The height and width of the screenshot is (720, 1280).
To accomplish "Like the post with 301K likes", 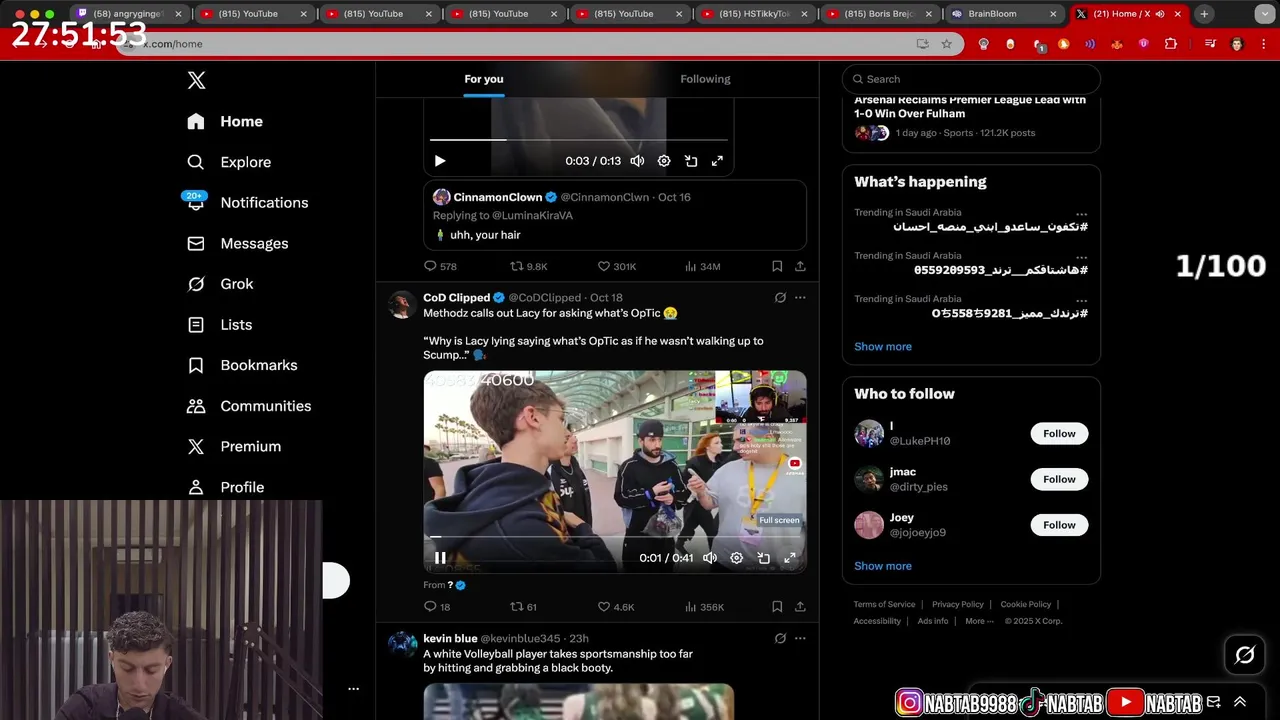I will [617, 266].
